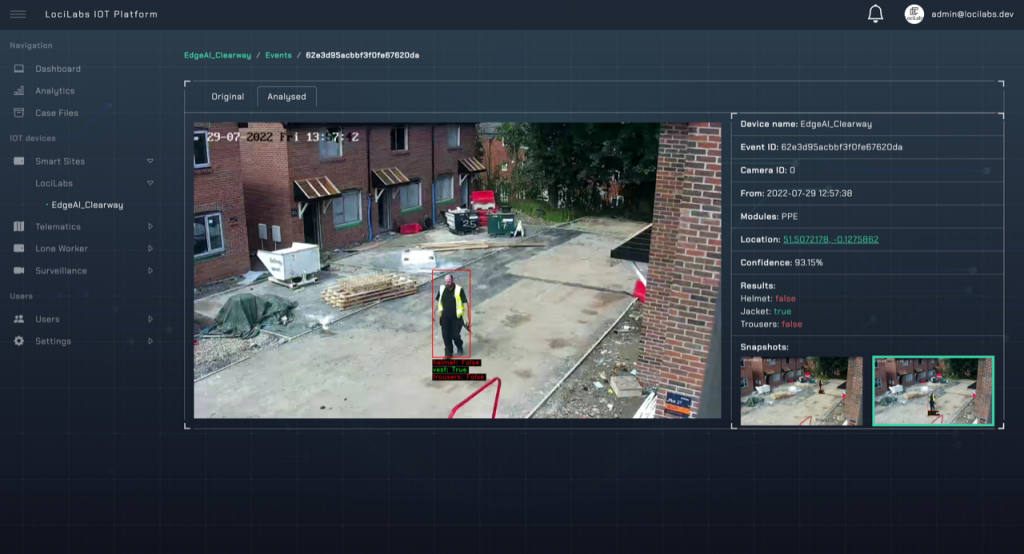Select the Analysed tab
The height and width of the screenshot is (554, 1024).
point(287,97)
